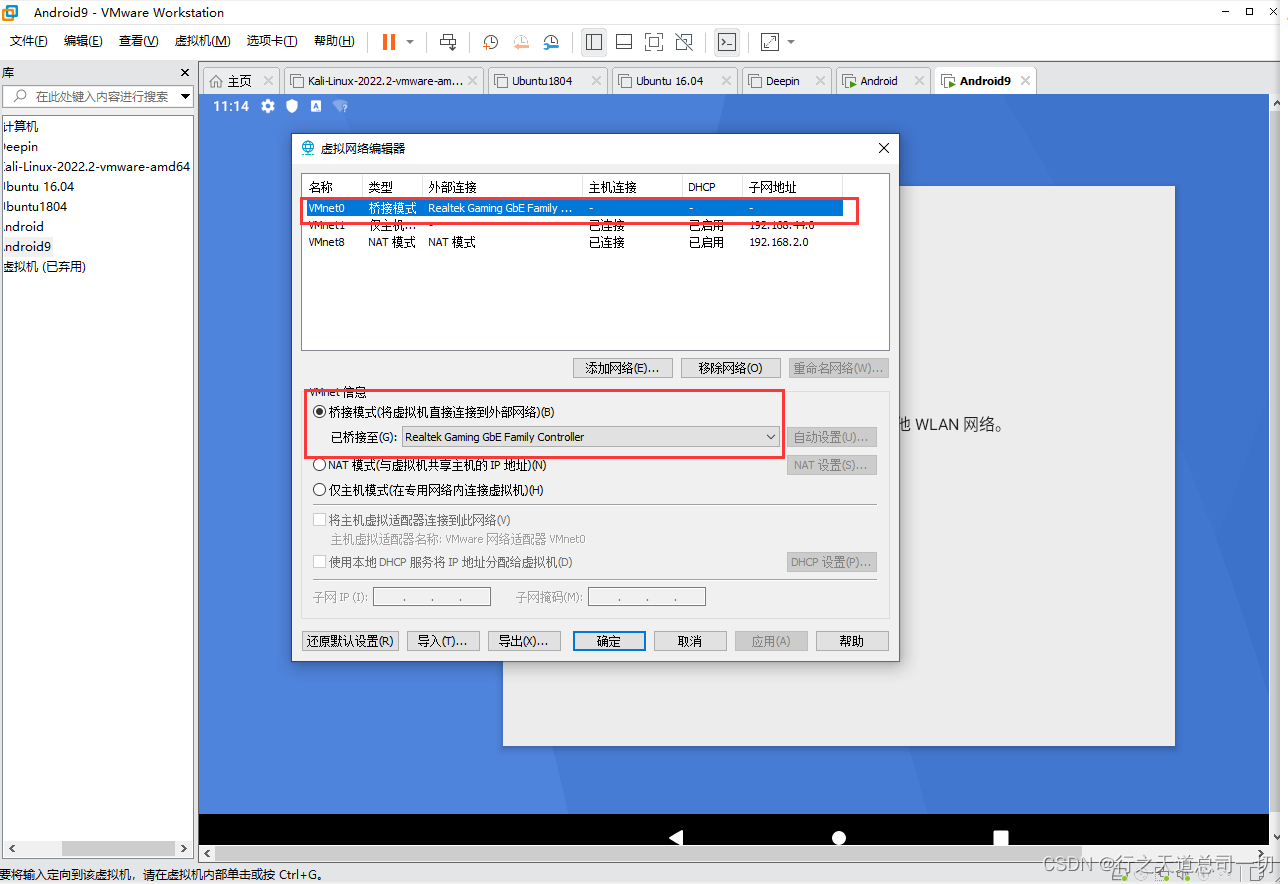
Task: Confirm with the 确定 button
Action: pos(609,641)
